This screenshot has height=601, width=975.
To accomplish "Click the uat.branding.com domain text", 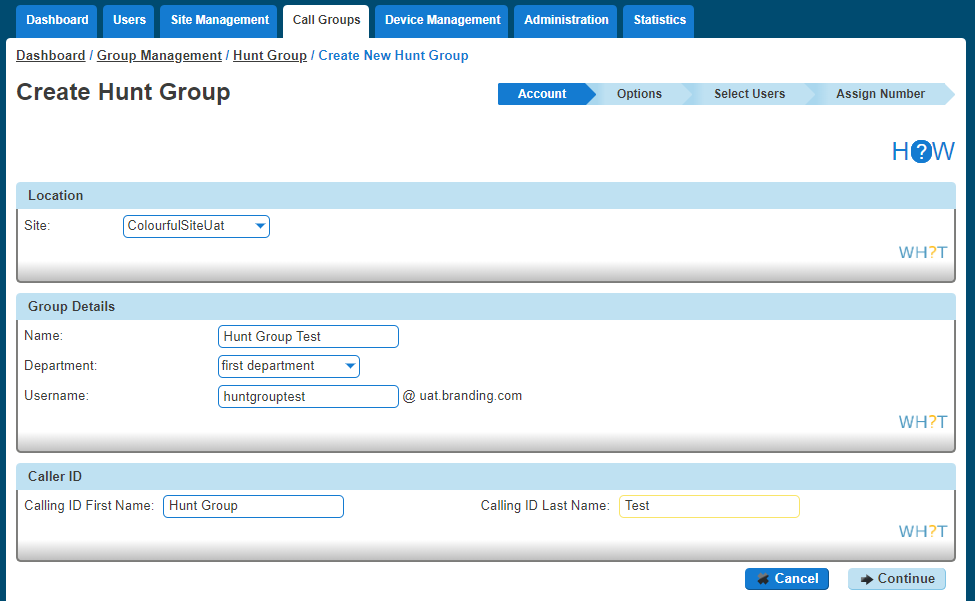I will coord(471,396).
